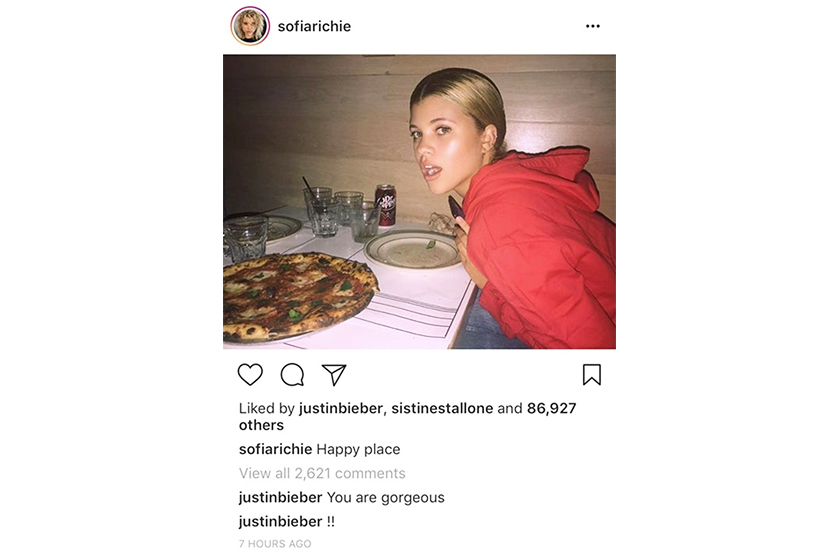
Task: Open justinbieber from "You are gorgeous" comment
Action: pyautogui.click(x=280, y=497)
